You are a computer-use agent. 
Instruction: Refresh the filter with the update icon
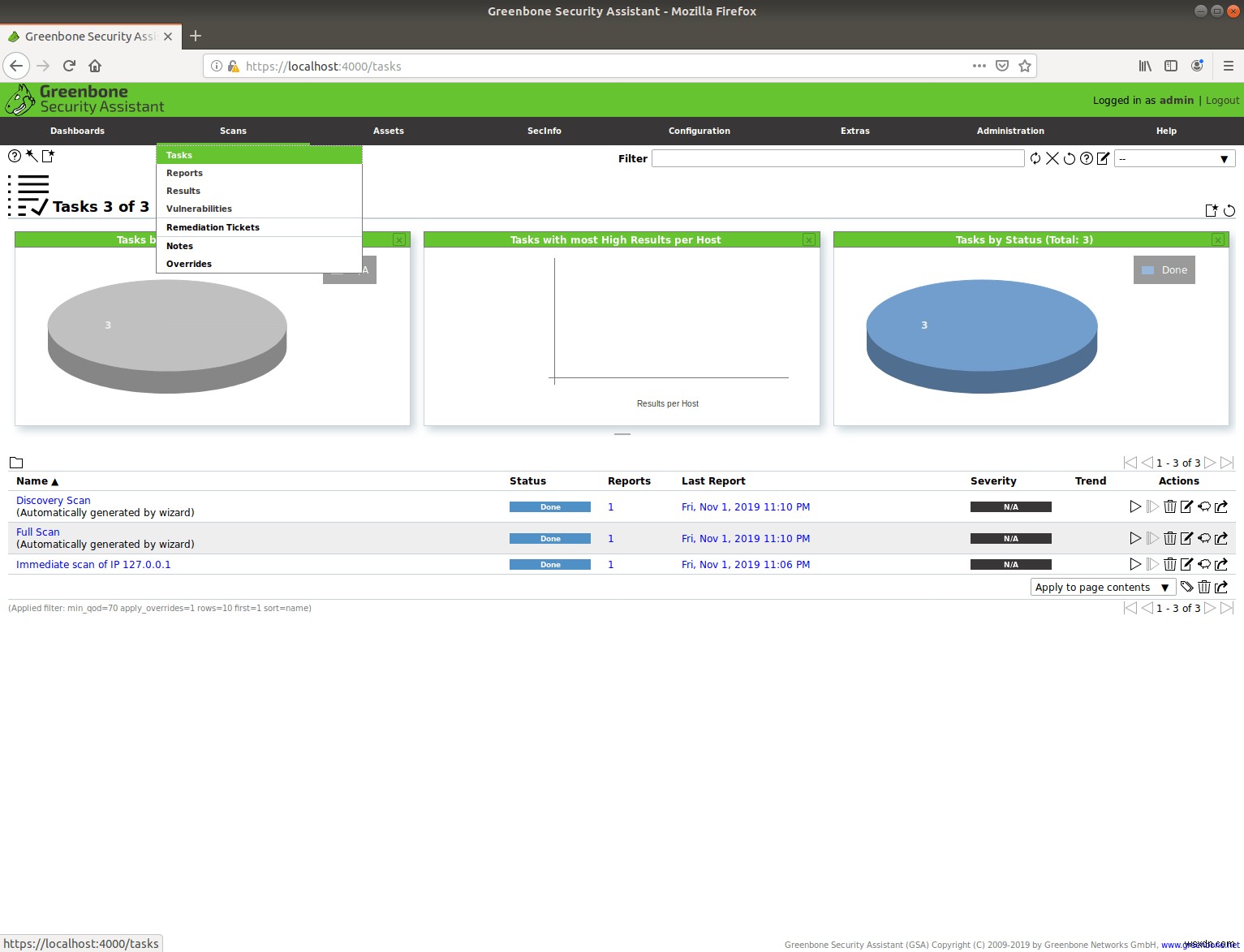coord(1036,158)
